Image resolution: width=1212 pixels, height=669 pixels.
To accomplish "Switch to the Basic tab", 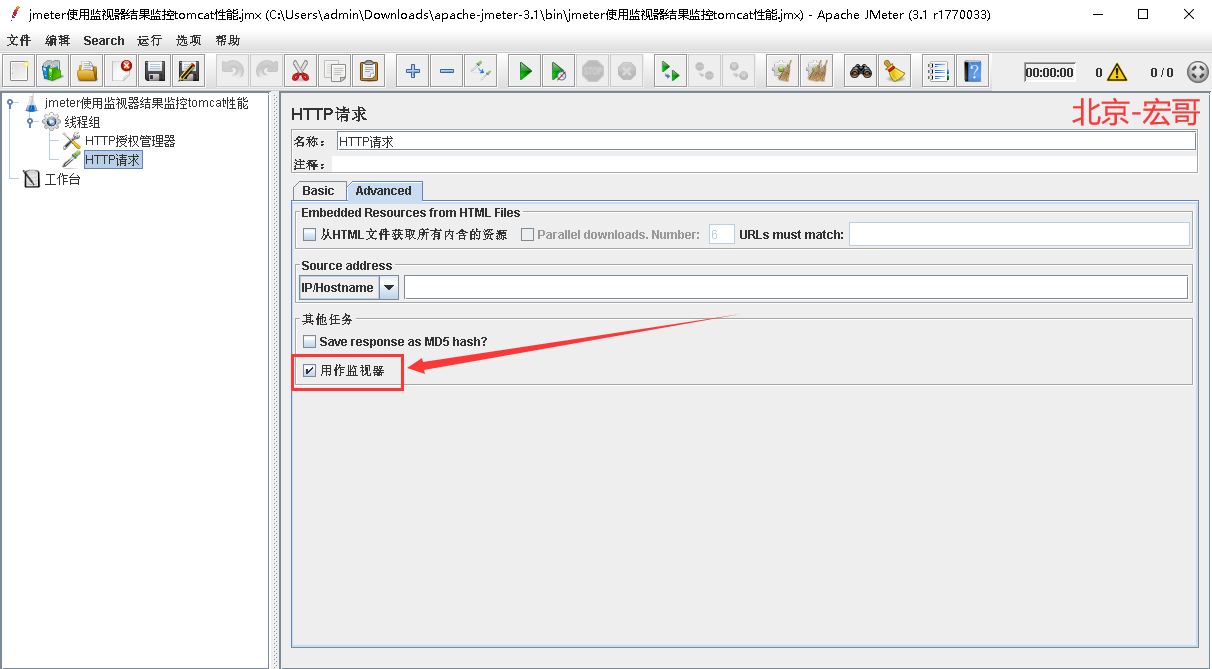I will click(x=319, y=191).
